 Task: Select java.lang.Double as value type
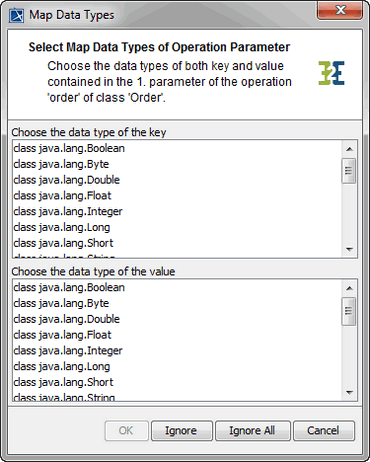(x=177, y=319)
